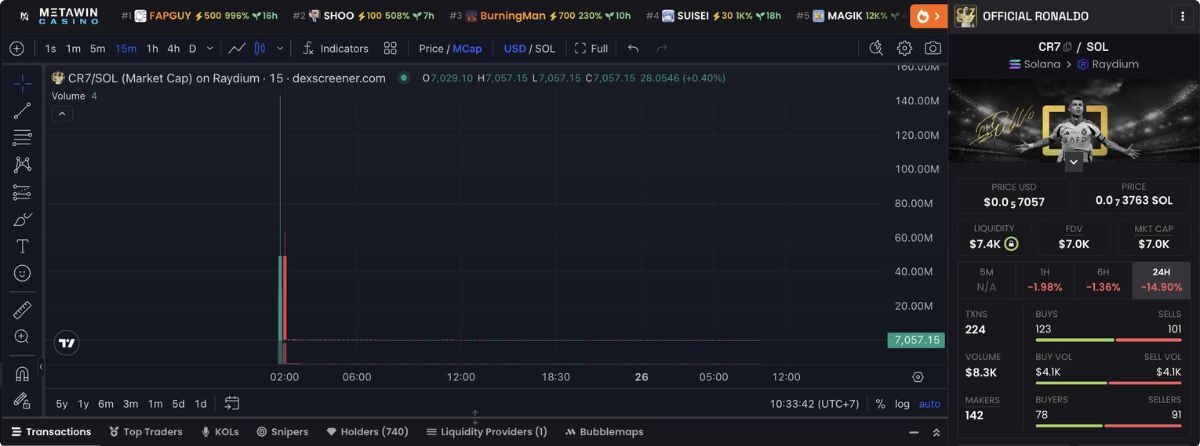Image resolution: width=1200 pixels, height=446 pixels.
Task: Open the Bubblemaps tab
Action: [604, 432]
